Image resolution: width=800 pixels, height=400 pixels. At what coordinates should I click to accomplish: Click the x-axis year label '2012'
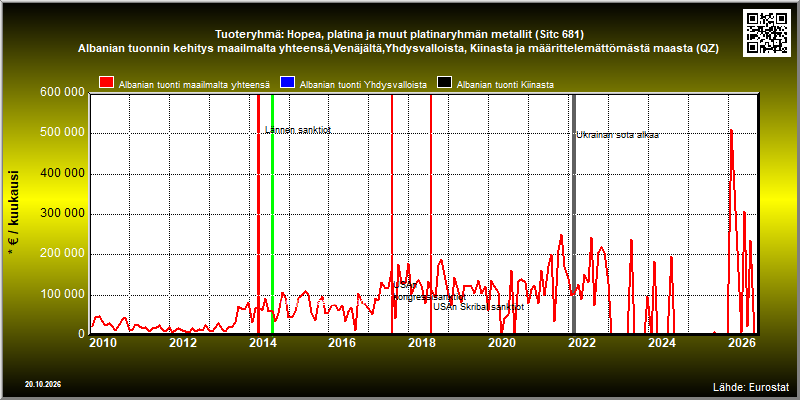pyautogui.click(x=183, y=342)
